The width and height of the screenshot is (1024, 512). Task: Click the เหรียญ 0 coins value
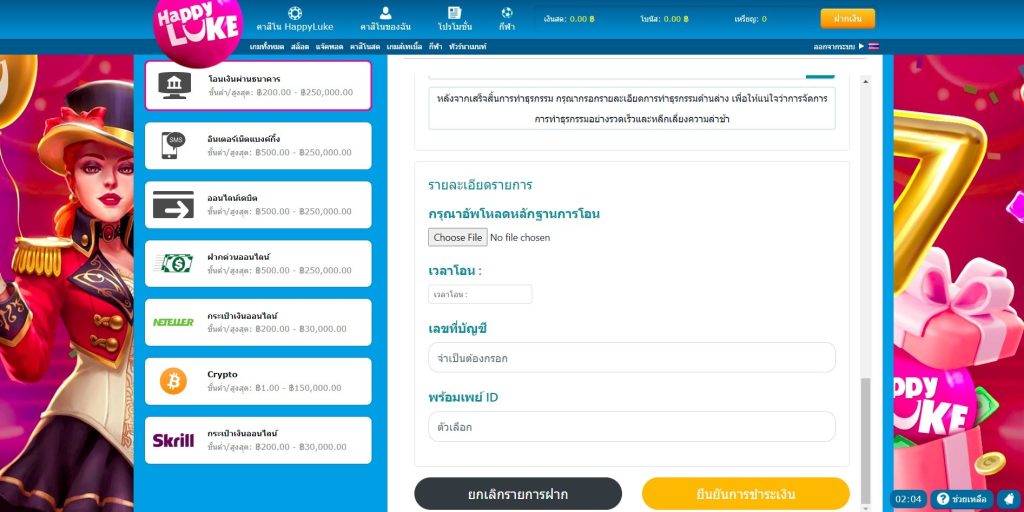click(x=764, y=19)
